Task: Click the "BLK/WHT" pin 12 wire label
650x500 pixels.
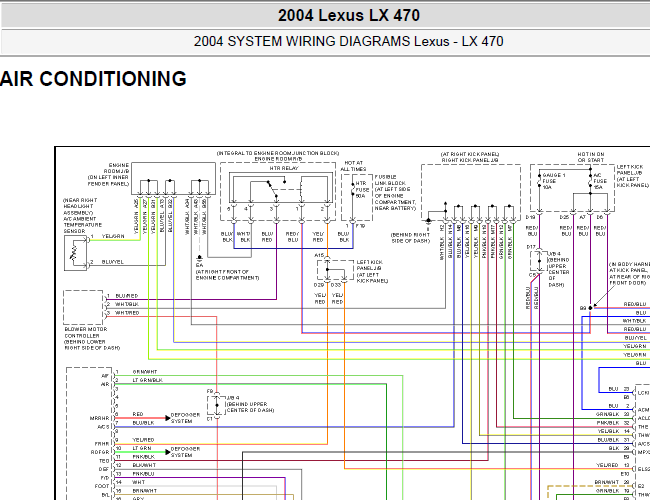Action: [144, 465]
